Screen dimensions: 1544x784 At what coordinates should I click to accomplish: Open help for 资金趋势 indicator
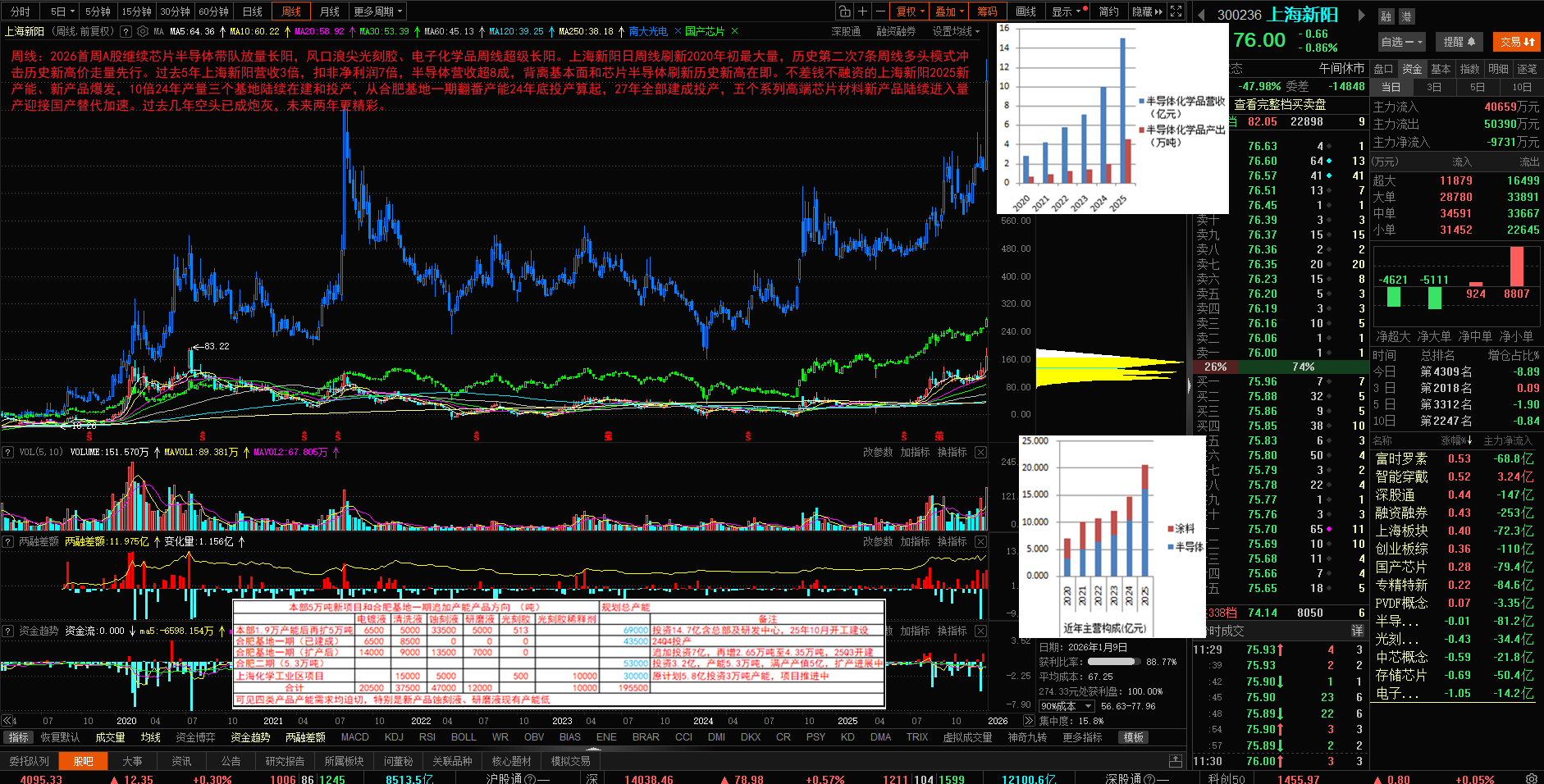tap(7, 631)
